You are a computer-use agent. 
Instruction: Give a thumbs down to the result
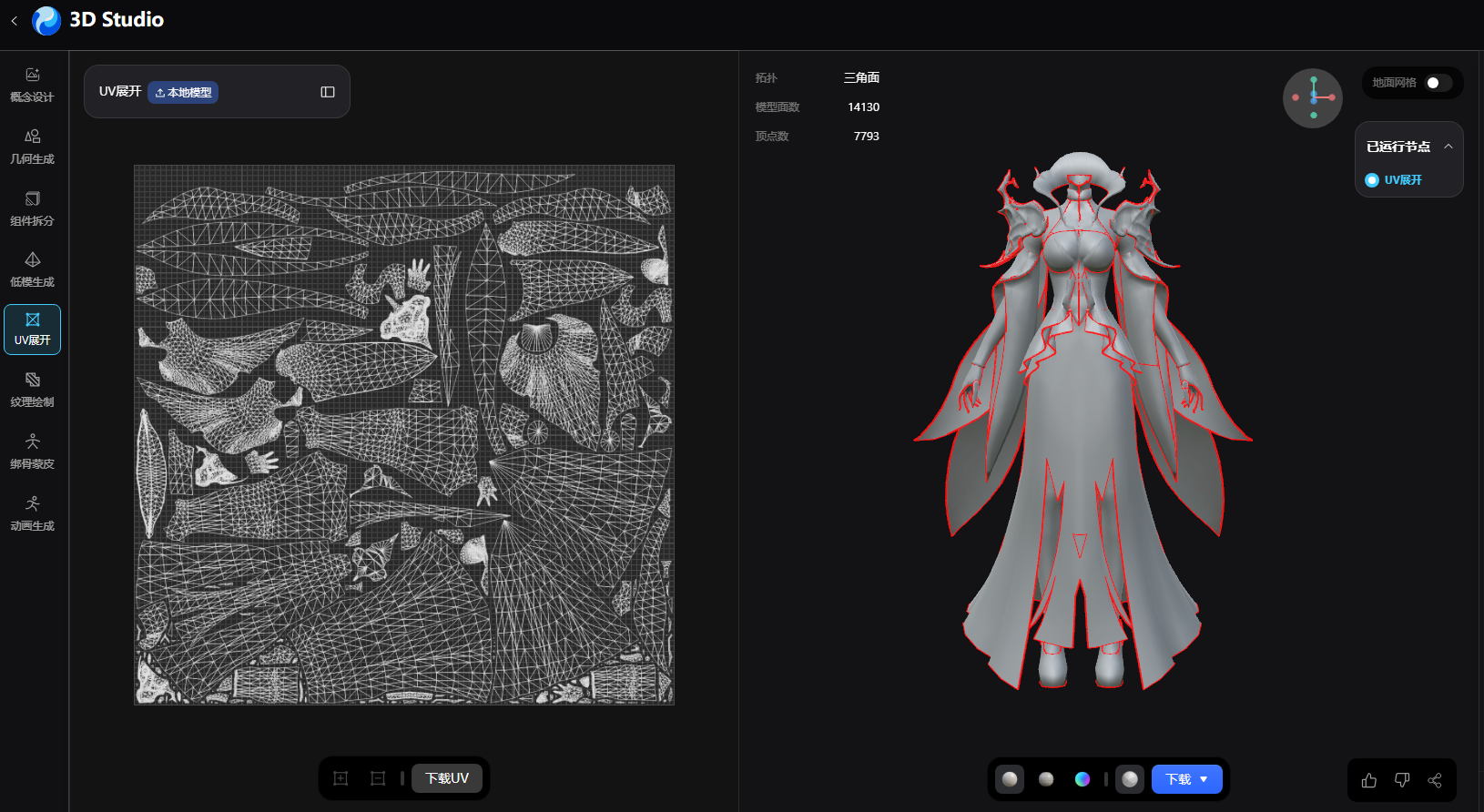1402,780
